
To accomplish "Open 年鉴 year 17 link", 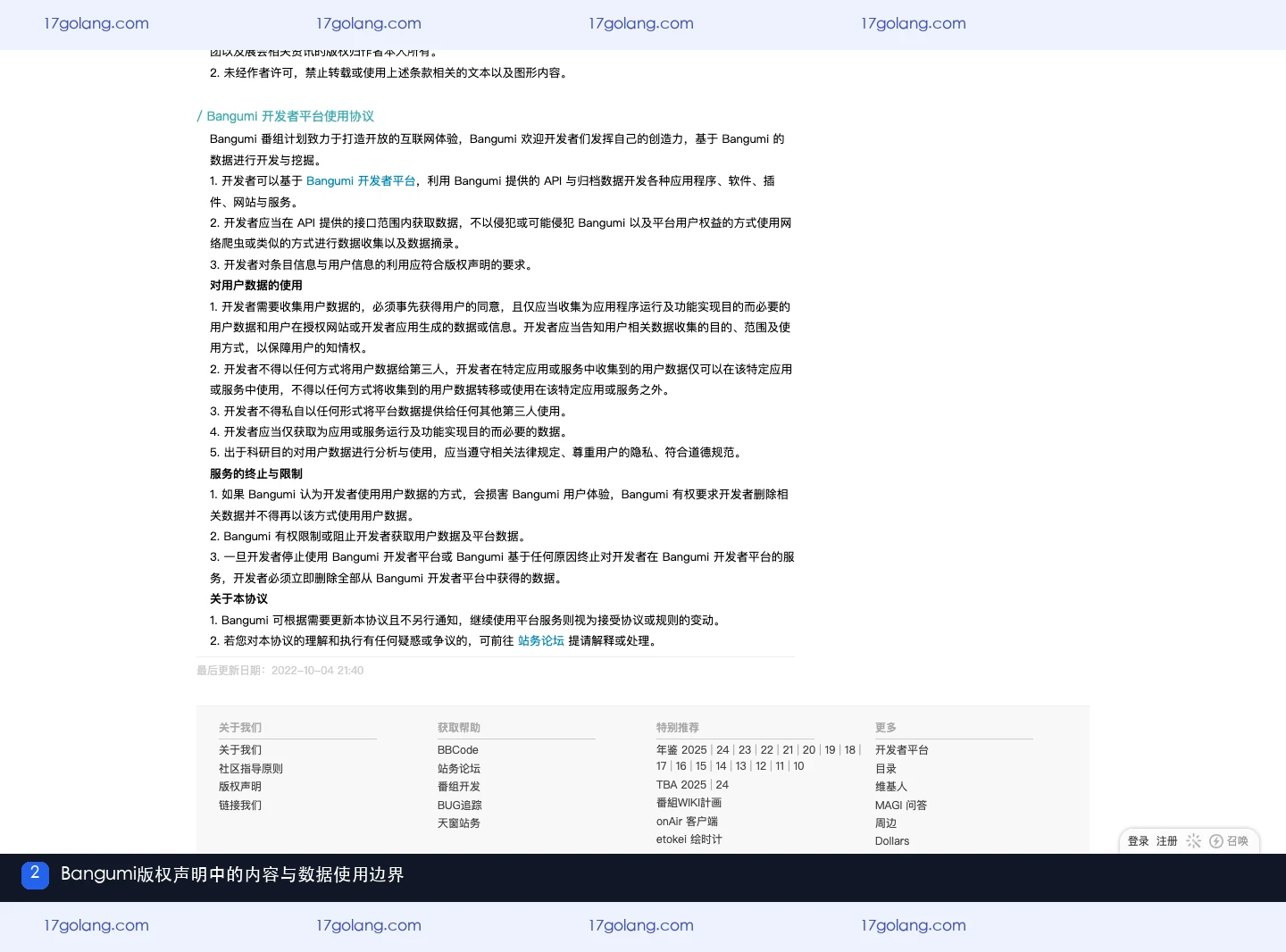I will pyautogui.click(x=662, y=766).
